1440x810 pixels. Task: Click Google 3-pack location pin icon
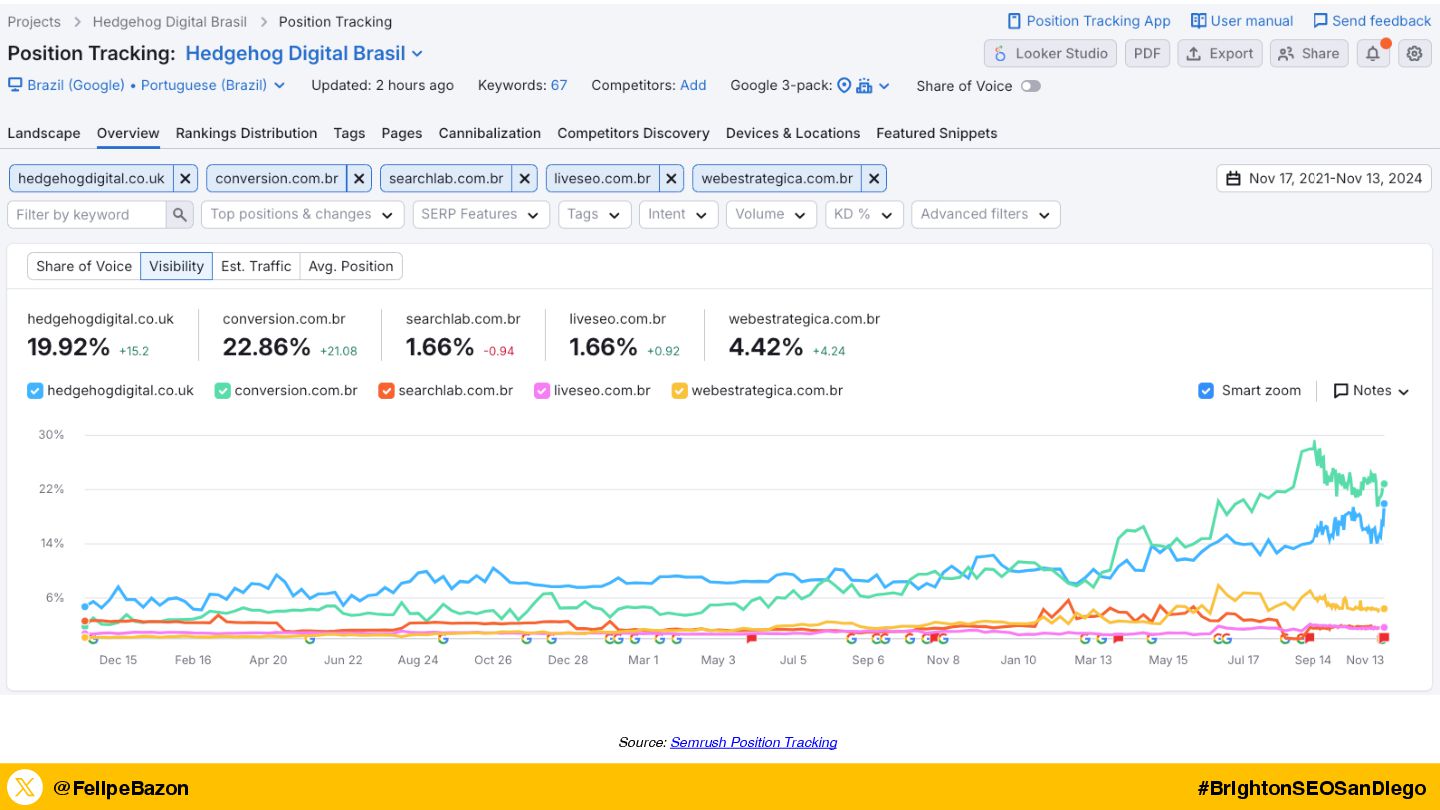(x=844, y=86)
